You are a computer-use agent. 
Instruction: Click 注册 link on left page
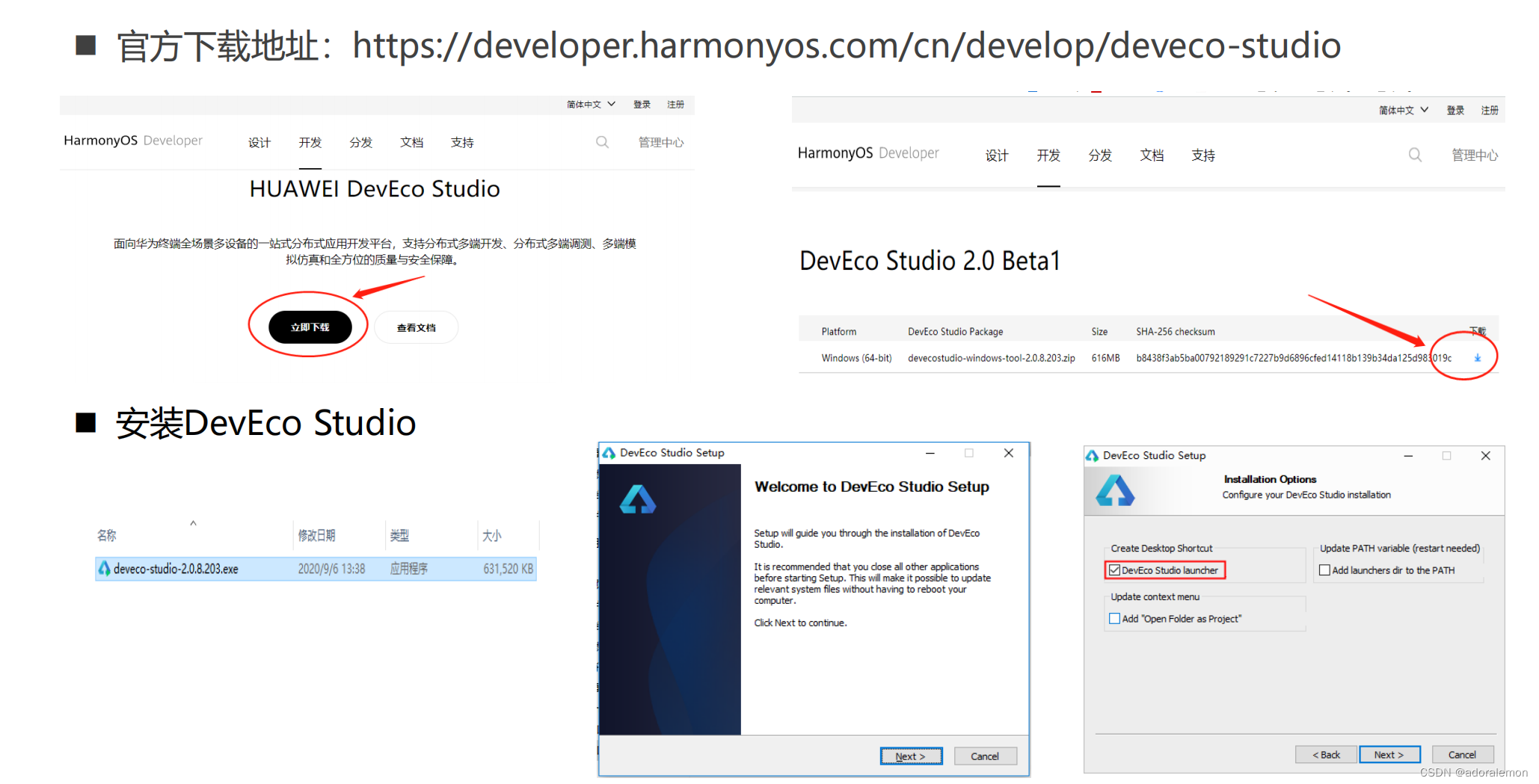tap(675, 105)
